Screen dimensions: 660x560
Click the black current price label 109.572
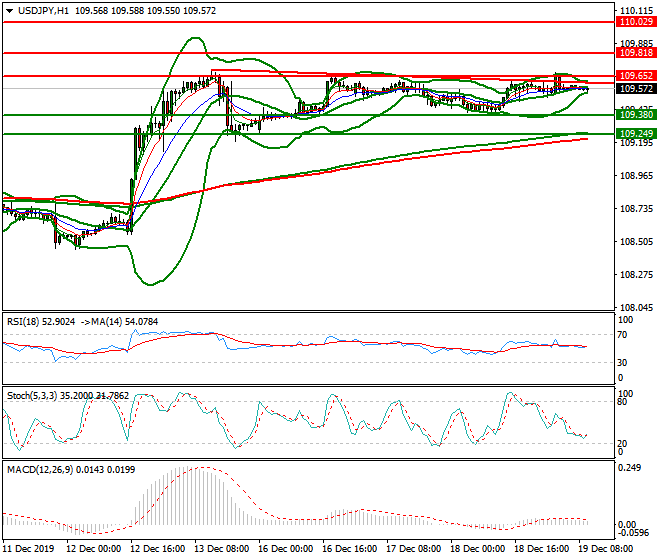(x=636, y=89)
